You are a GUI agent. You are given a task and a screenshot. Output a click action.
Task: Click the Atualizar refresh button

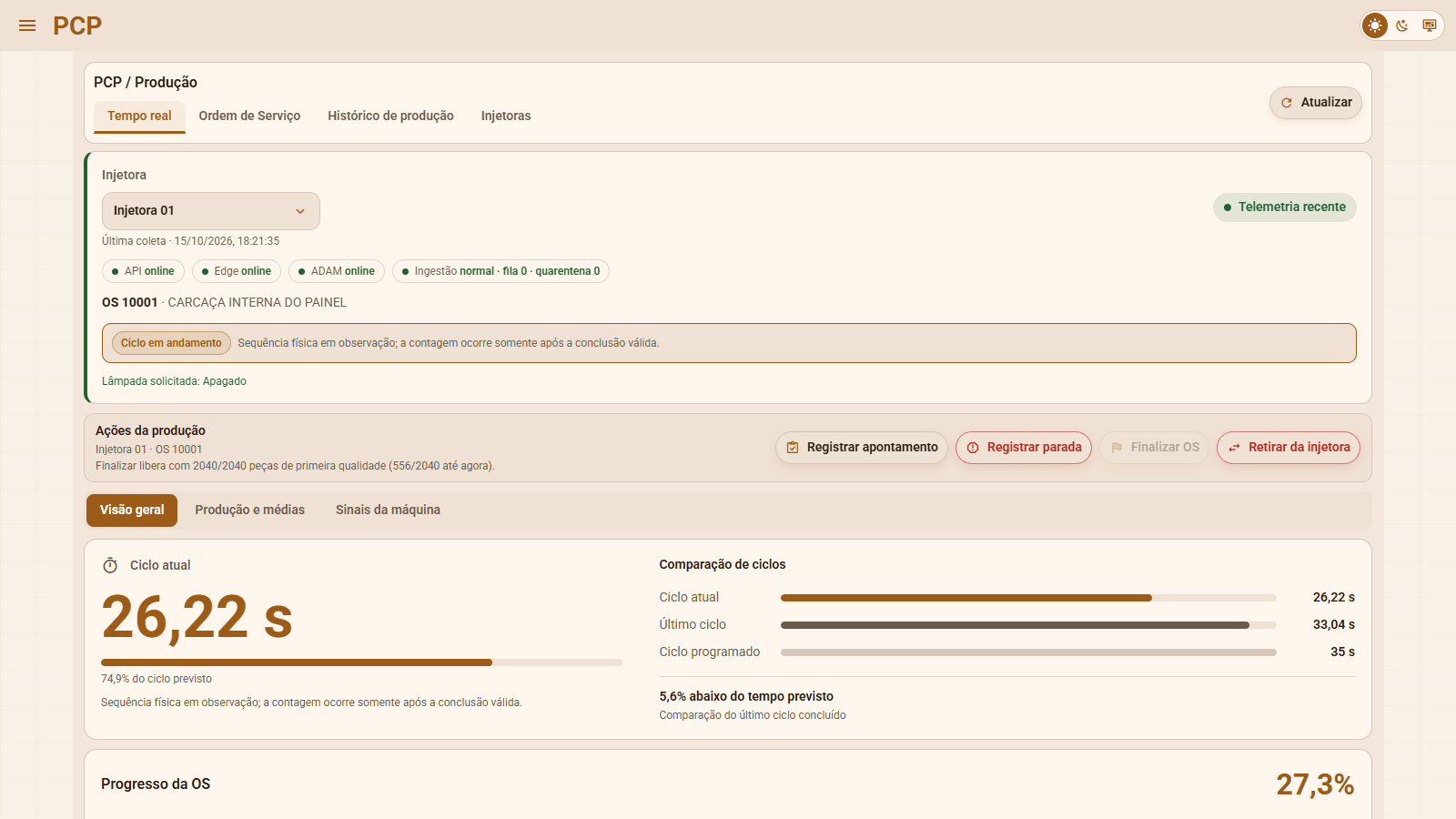pos(1316,103)
